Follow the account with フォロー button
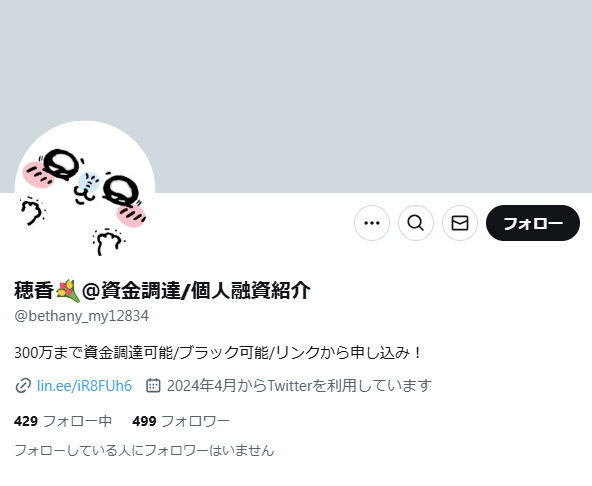Screen dimensions: 592x486 pyautogui.click(x=533, y=223)
